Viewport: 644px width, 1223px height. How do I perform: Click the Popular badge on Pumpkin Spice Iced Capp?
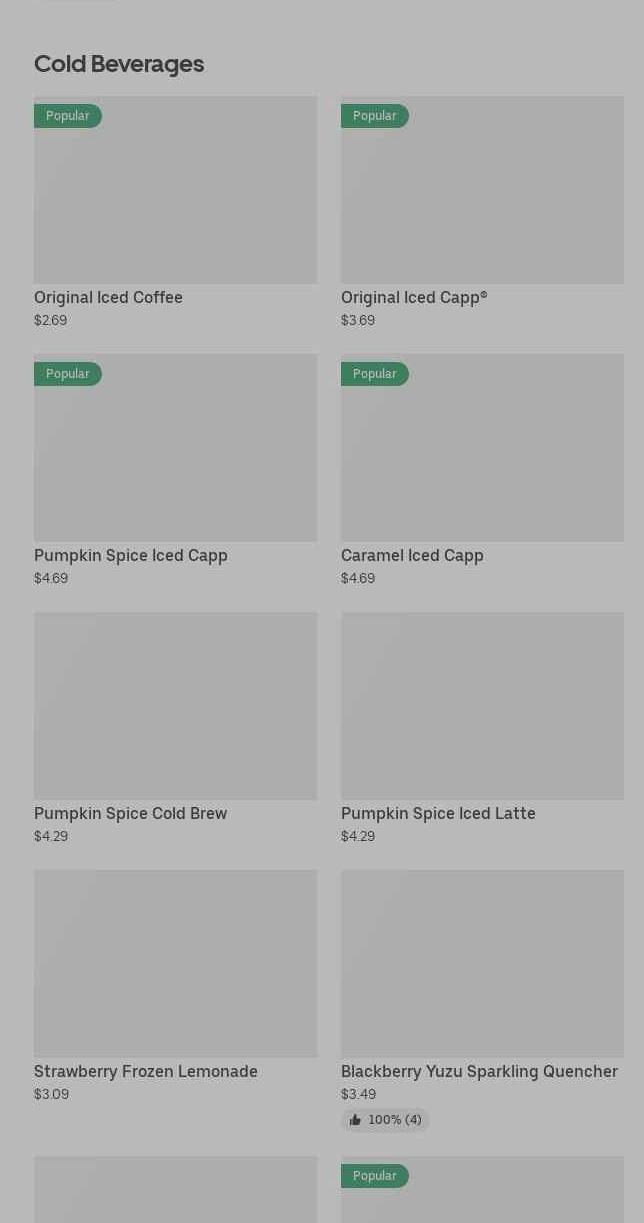(68, 374)
